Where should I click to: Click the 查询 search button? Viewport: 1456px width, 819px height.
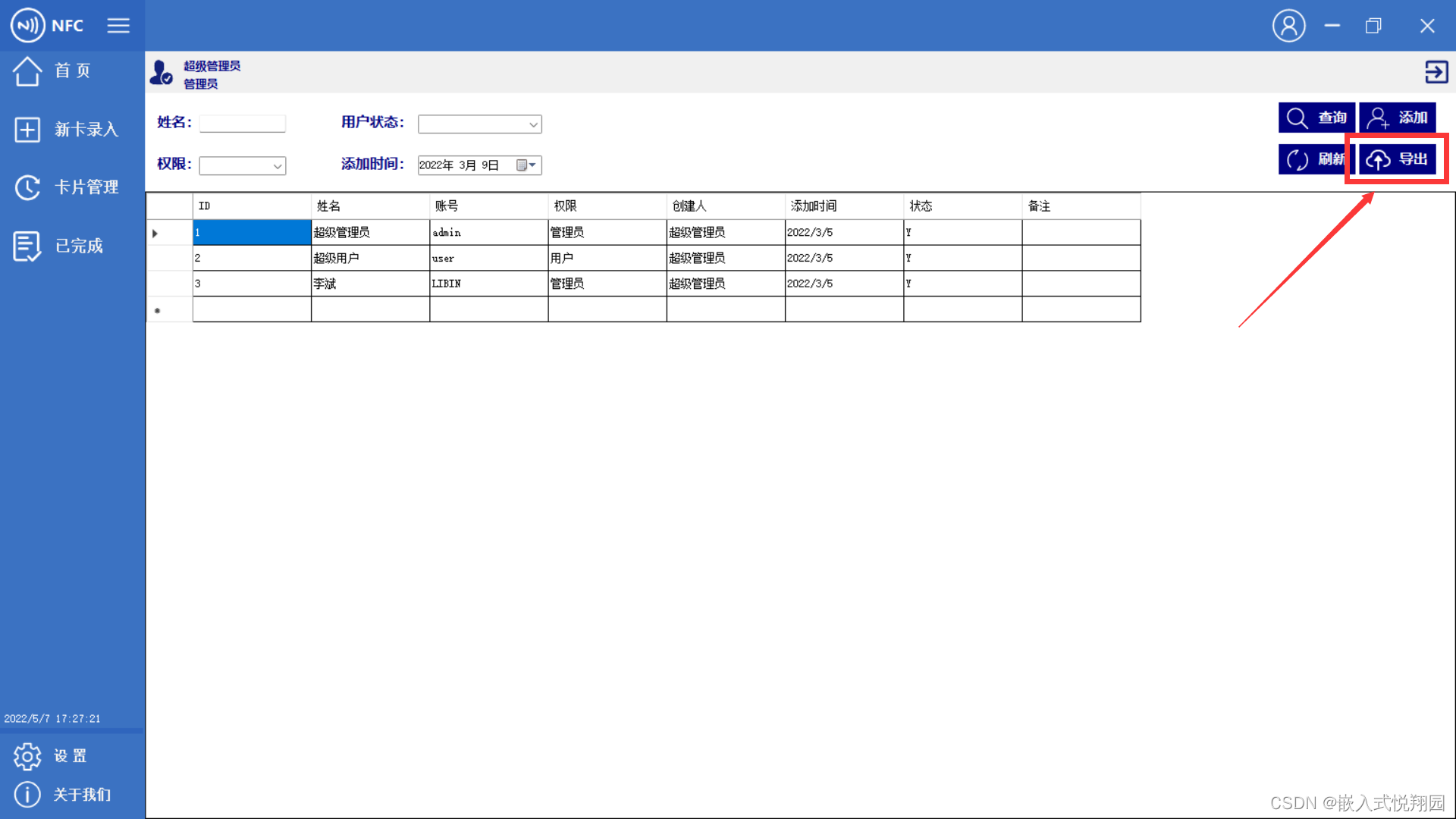(1316, 118)
